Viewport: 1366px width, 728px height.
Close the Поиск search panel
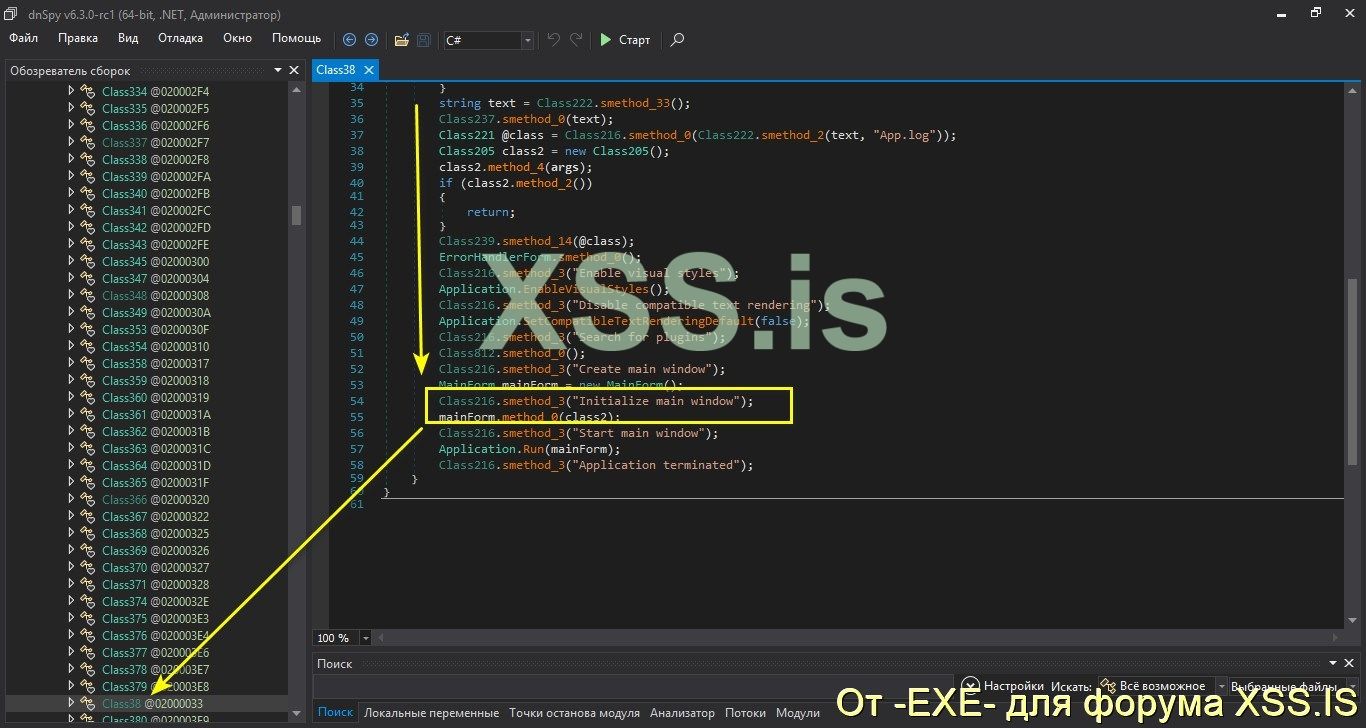click(x=1351, y=663)
